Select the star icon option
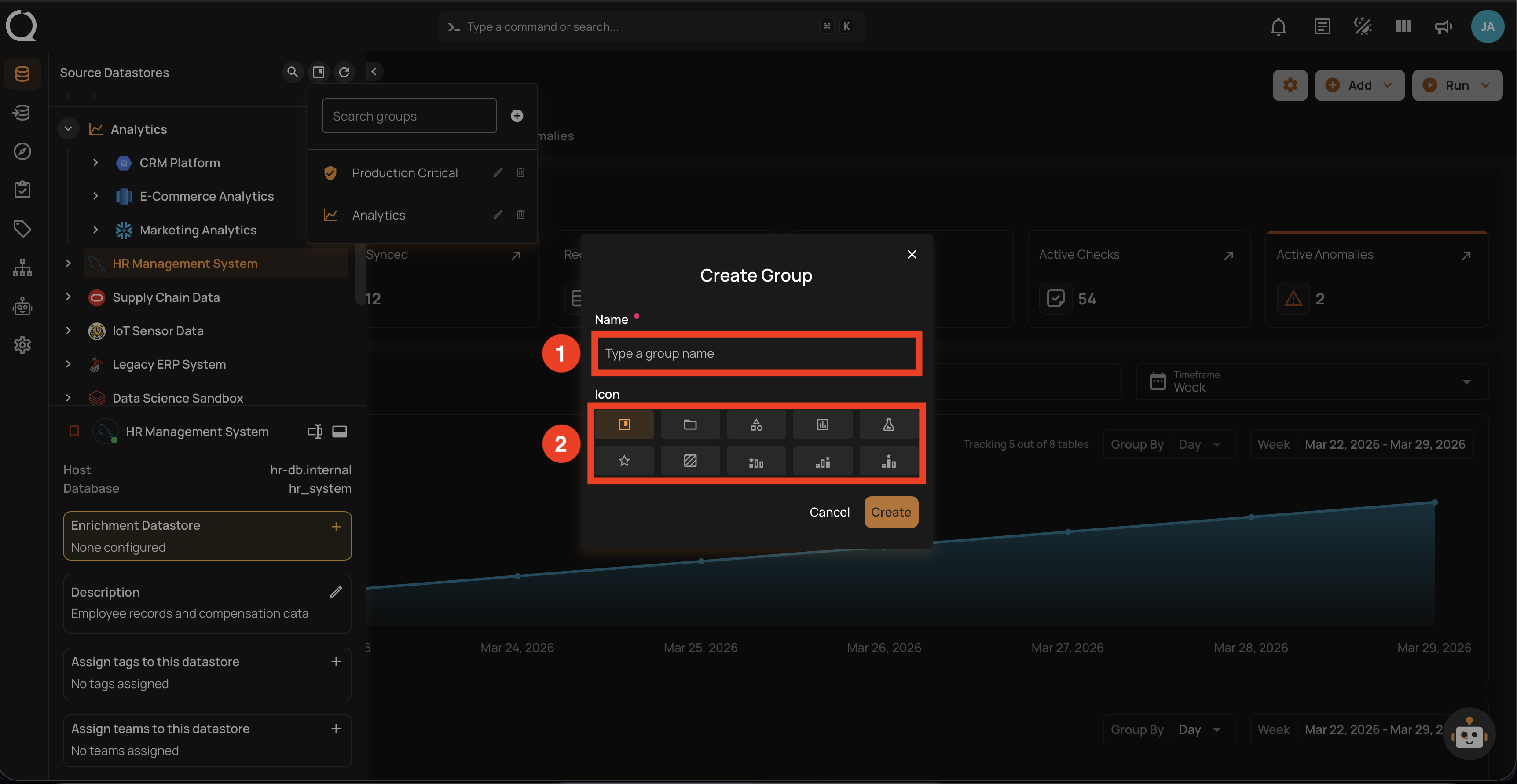The image size is (1517, 784). (623, 461)
